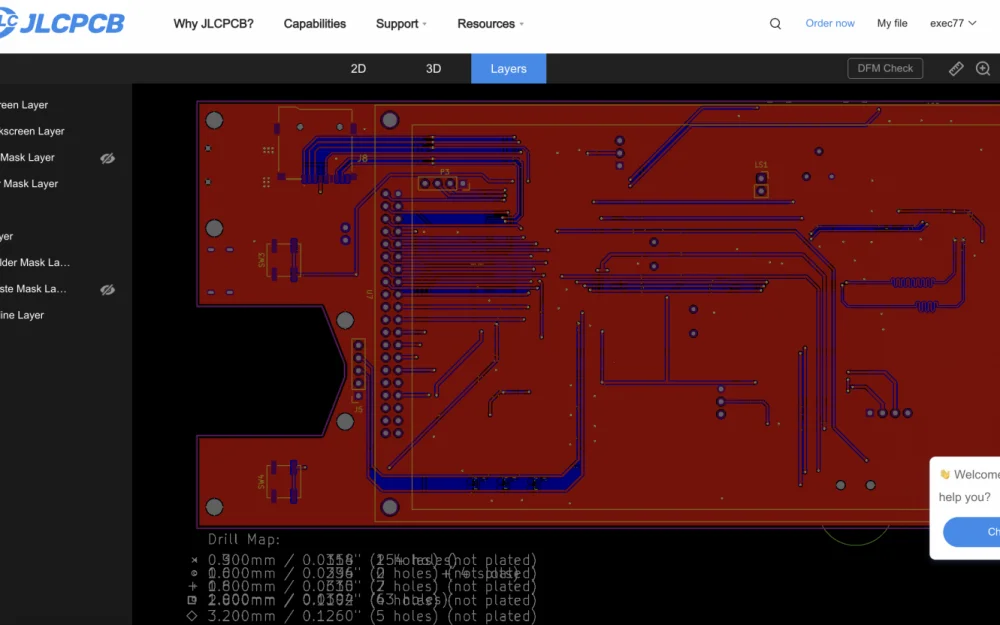Click the Layers view toggle button

tap(508, 68)
